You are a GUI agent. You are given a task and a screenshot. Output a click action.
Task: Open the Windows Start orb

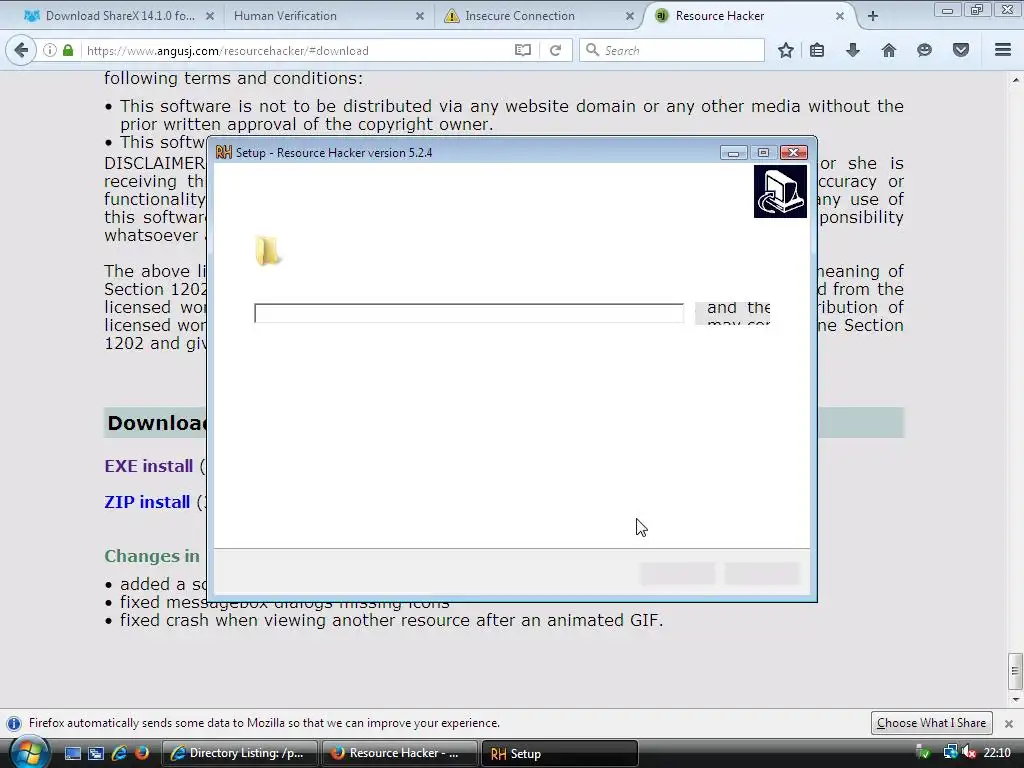pyautogui.click(x=29, y=753)
